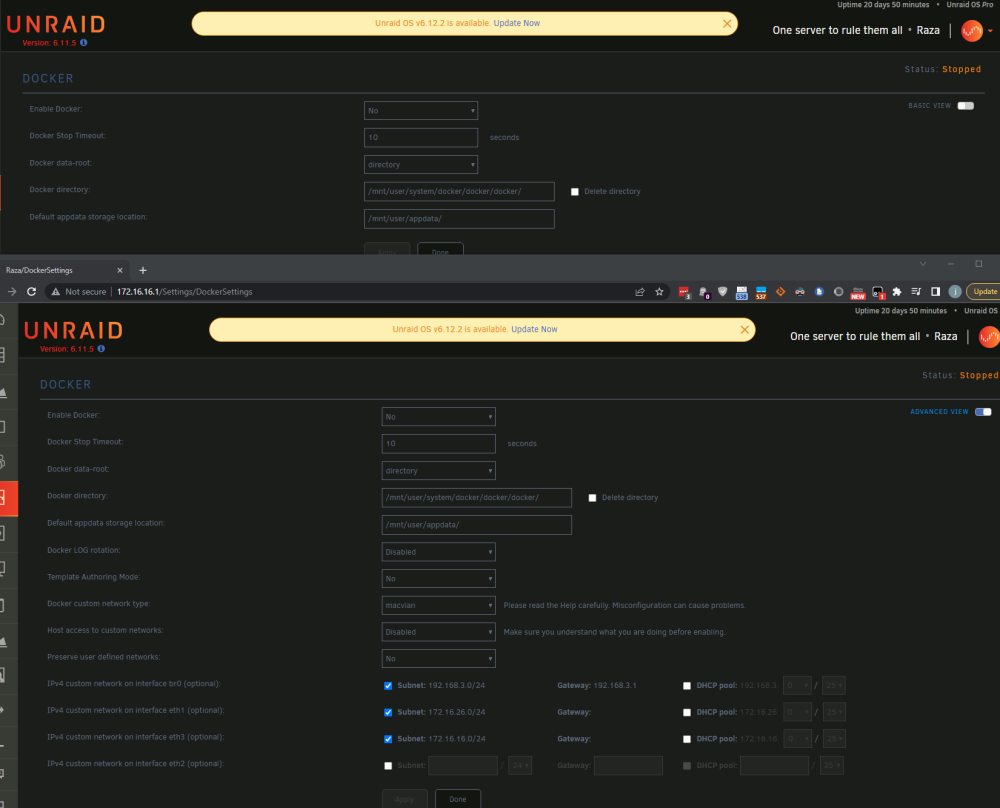
Task: Click the eth2 Gateway input field
Action: click(x=628, y=765)
